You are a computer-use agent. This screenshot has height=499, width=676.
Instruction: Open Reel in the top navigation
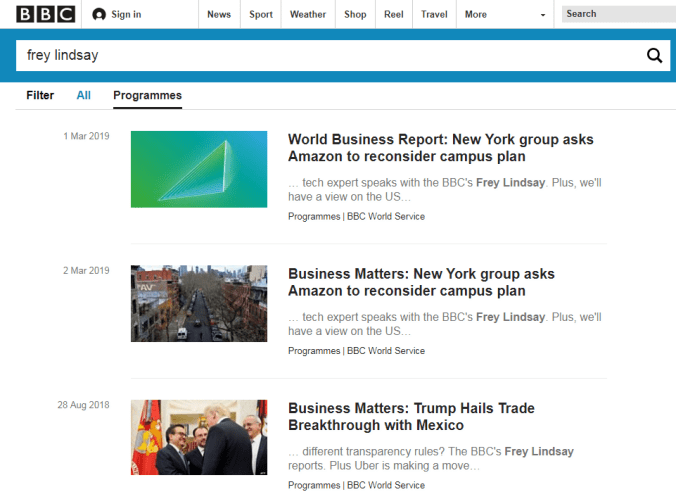point(394,14)
